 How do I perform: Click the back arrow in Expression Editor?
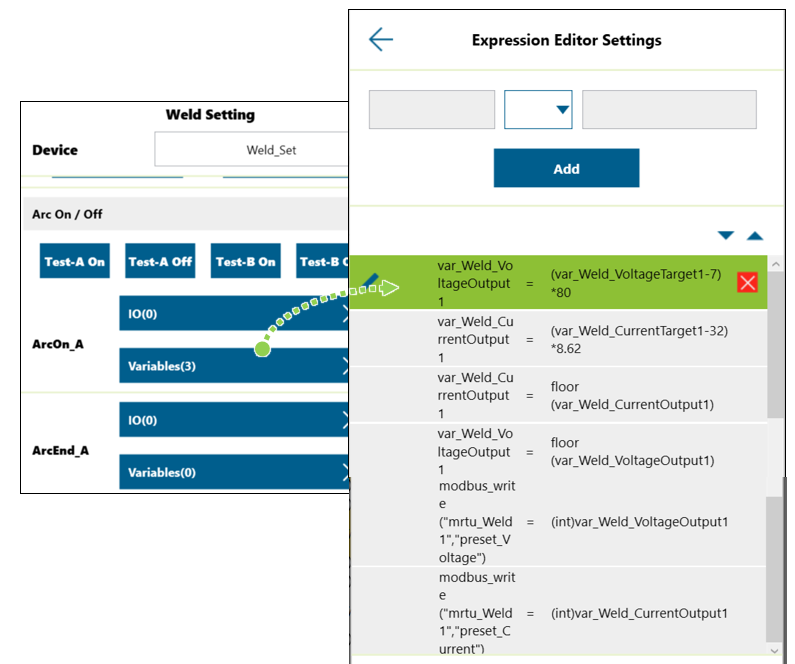point(381,40)
